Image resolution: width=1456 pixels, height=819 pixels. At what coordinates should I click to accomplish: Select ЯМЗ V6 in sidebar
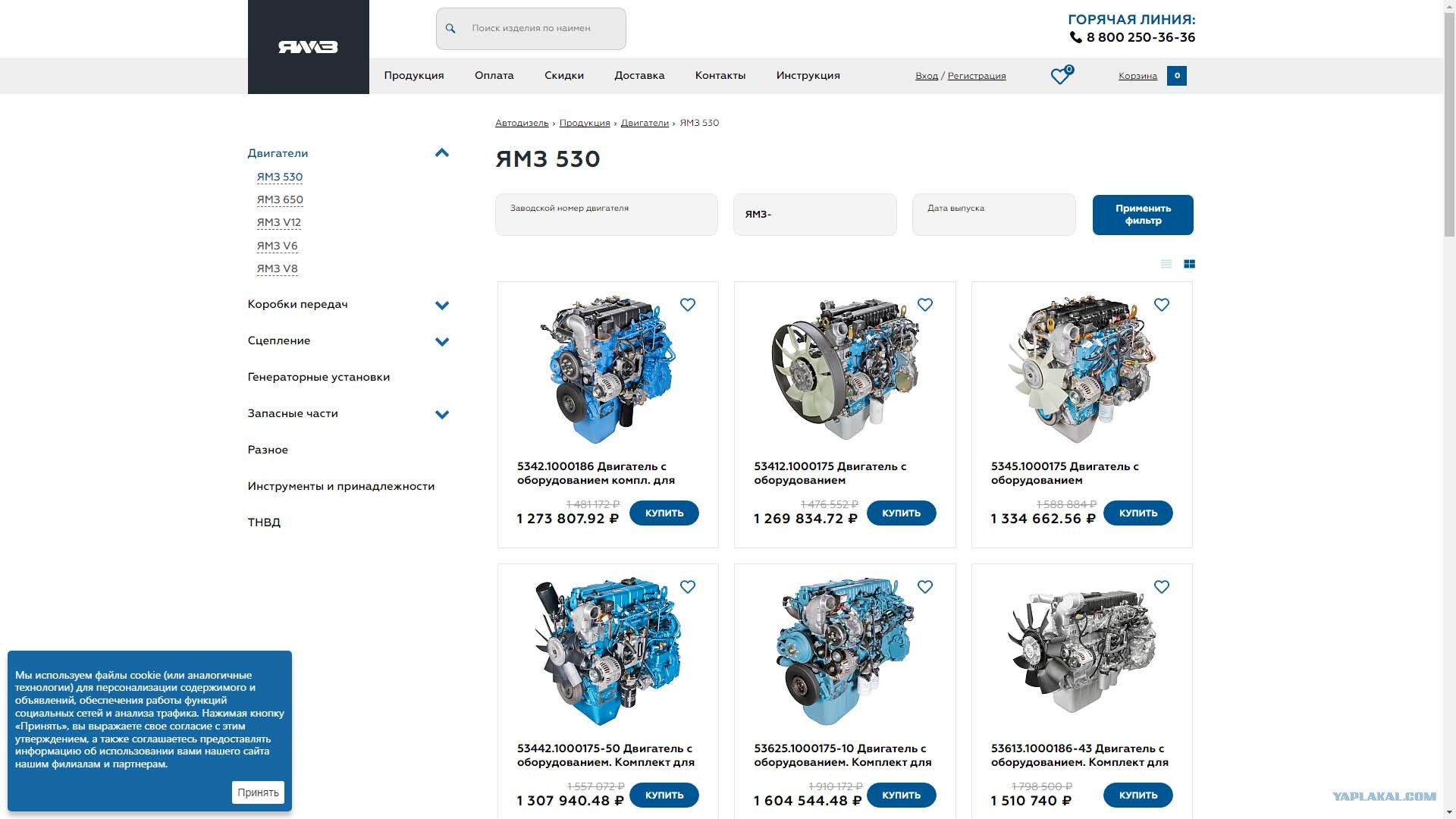277,246
